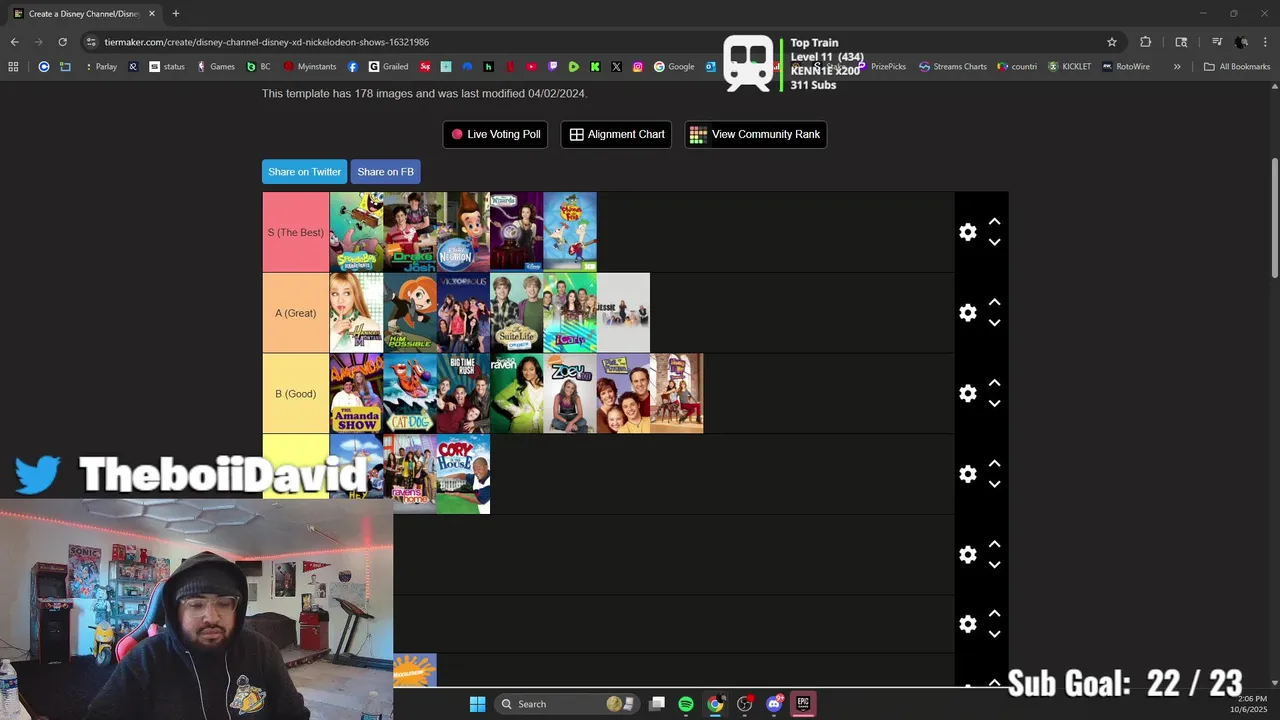The image size is (1280, 720).
Task: Select Kim Possible thumbnail in A tier
Action: pos(410,313)
